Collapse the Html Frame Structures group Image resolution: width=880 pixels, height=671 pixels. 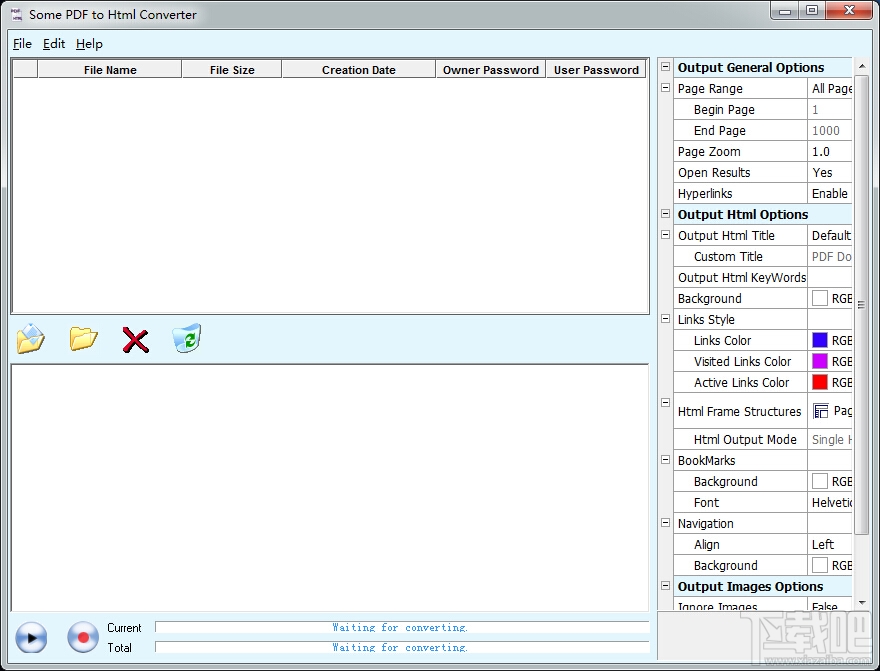tap(666, 403)
